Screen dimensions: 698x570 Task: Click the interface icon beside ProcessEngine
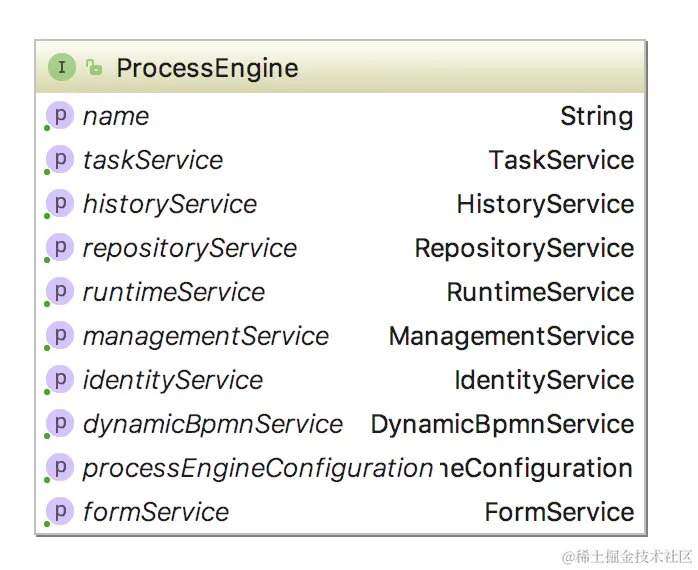[x=62, y=68]
